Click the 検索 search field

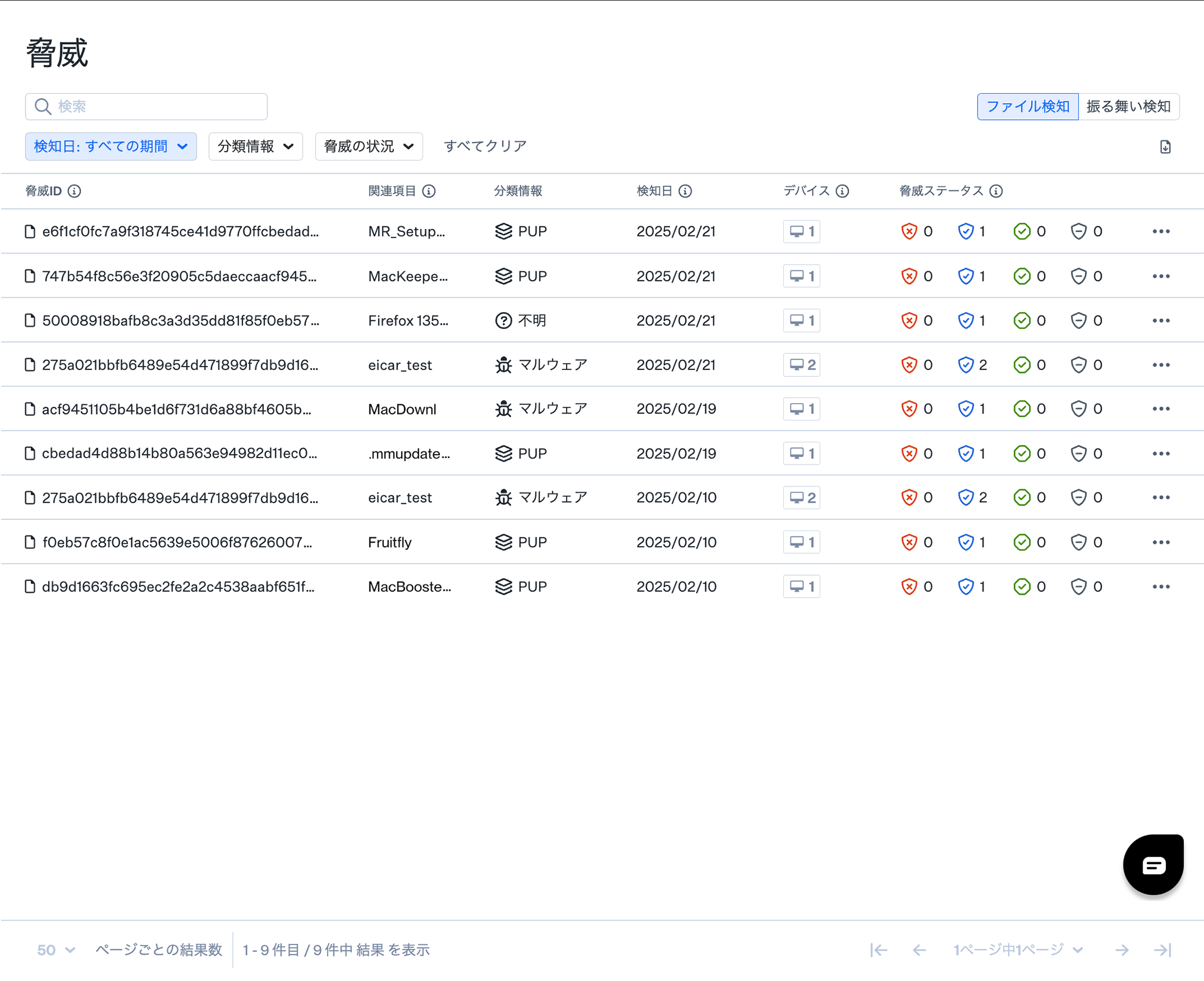[146, 107]
